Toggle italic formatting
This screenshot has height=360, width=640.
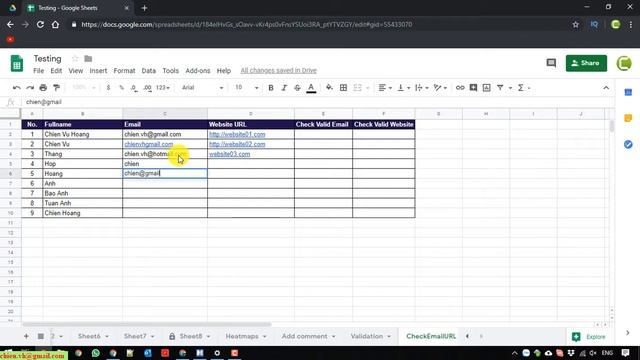click(x=284, y=88)
